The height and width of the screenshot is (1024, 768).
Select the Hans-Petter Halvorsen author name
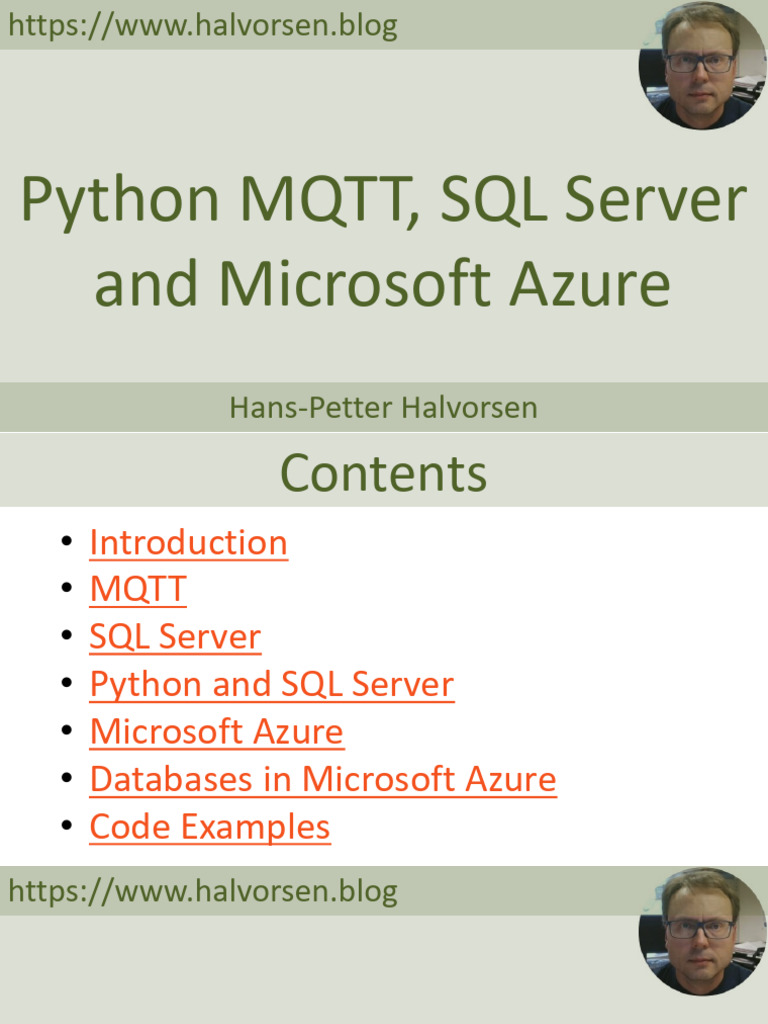384,407
